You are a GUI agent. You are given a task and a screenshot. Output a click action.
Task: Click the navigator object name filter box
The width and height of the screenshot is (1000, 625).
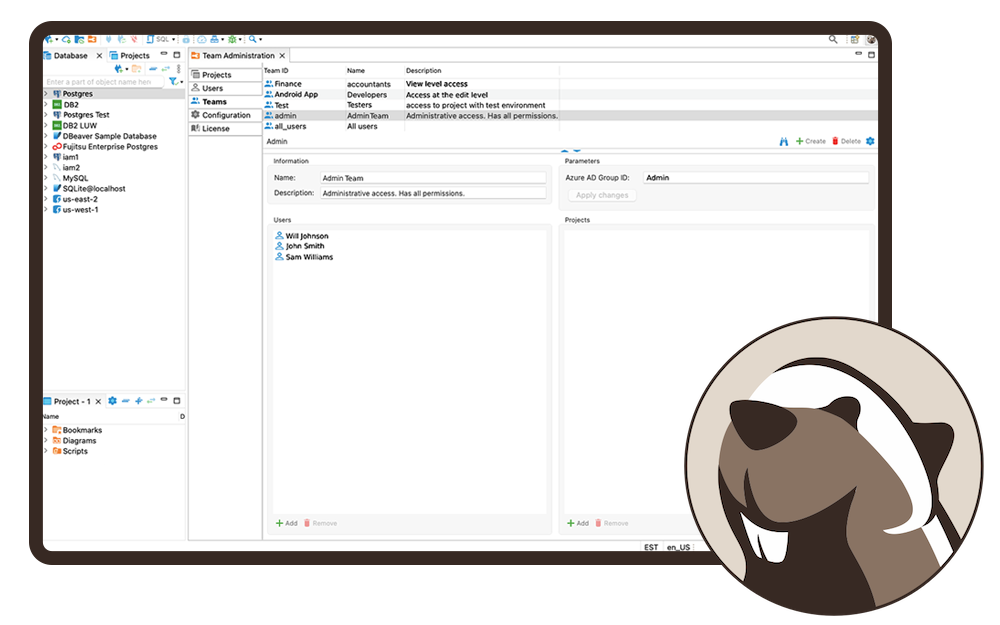pyautogui.click(x=104, y=82)
